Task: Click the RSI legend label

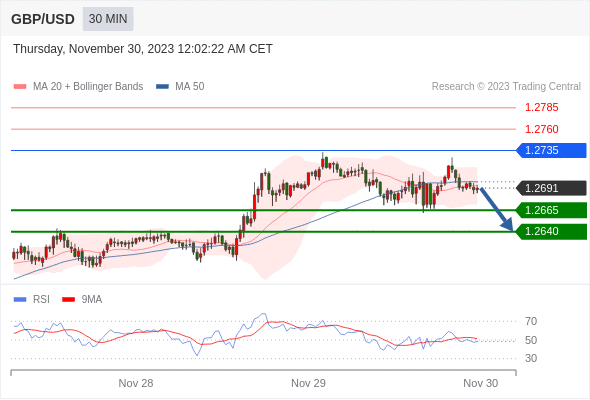Action: pyautogui.click(x=41, y=300)
